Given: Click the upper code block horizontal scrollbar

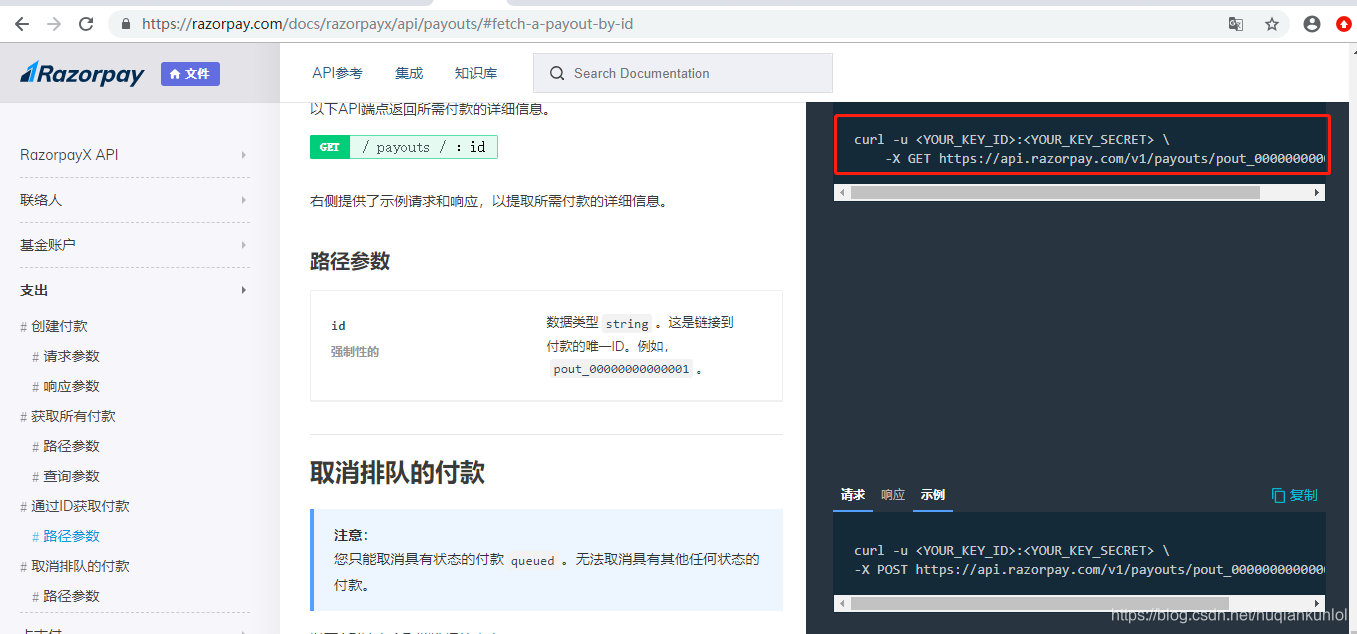Looking at the screenshot, I should [1055, 192].
